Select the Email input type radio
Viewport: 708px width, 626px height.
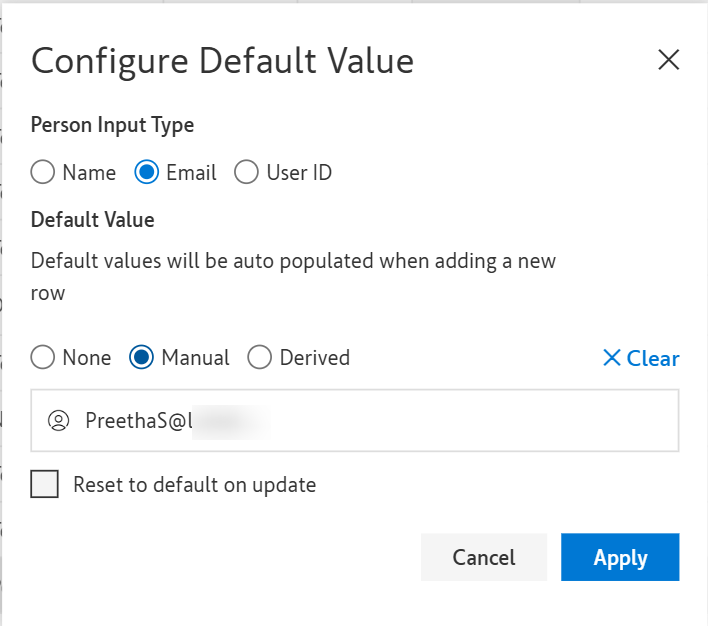coord(147,173)
